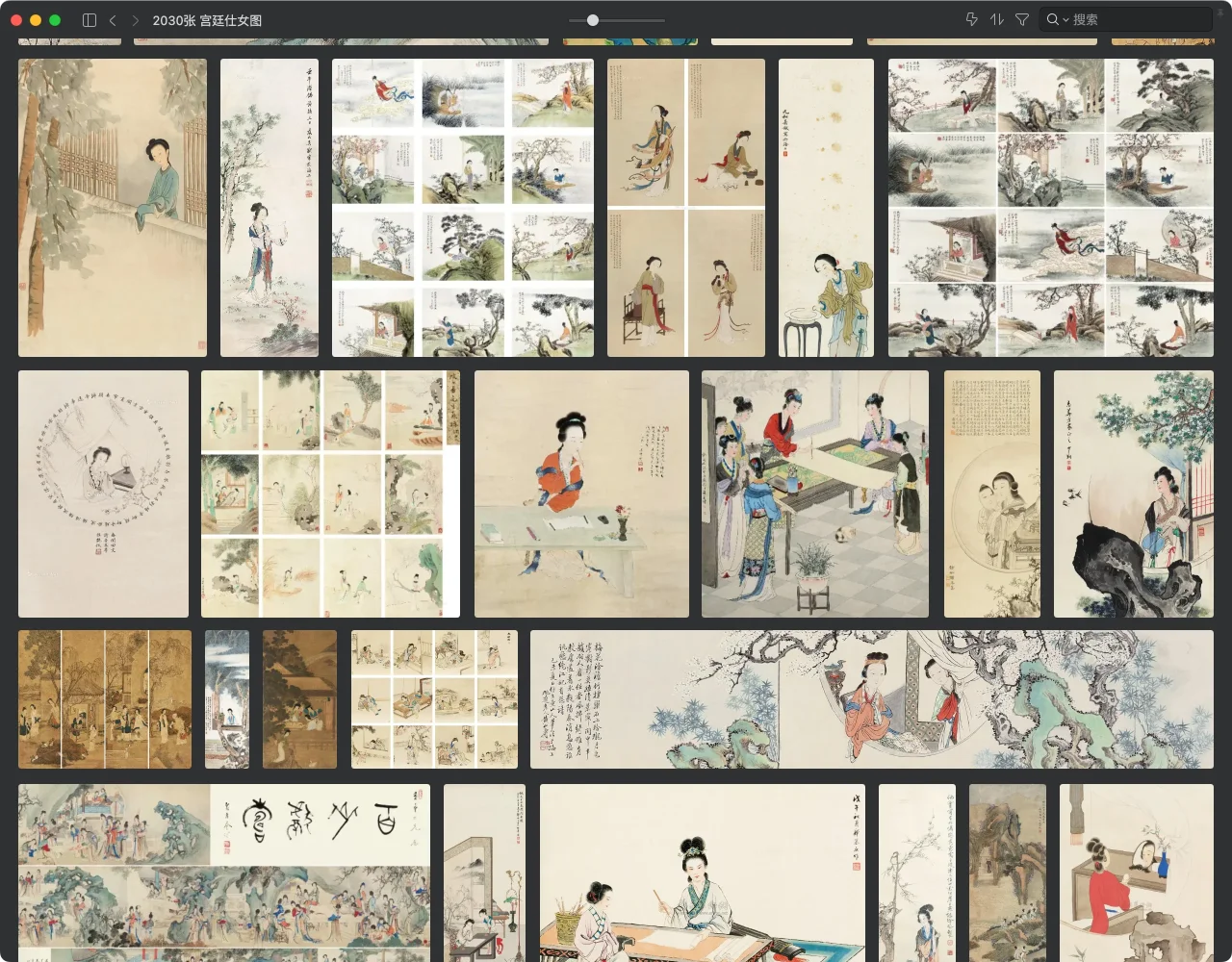Open golden four-panel screen painting thumbnail
Image resolution: width=1232 pixels, height=962 pixels.
[x=105, y=699]
